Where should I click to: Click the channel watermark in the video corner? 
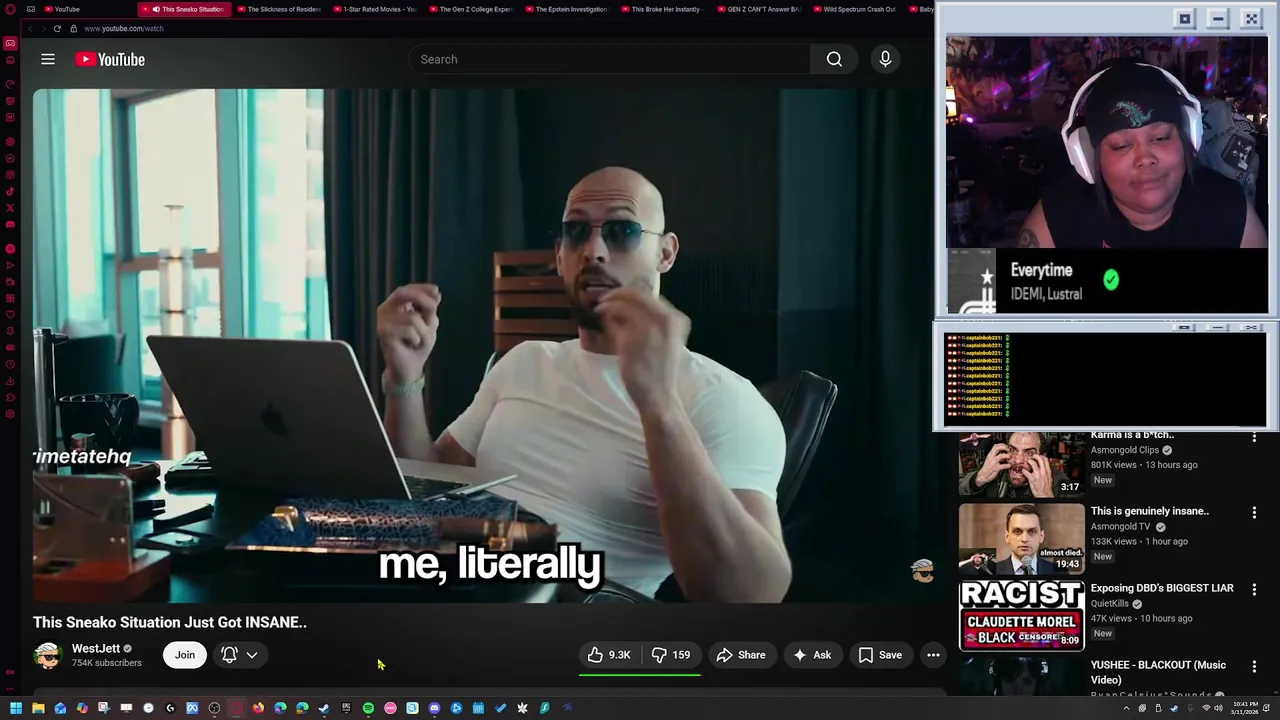tap(922, 570)
